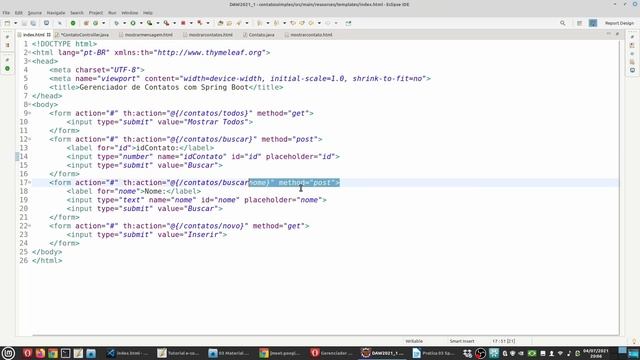Open the Terminal from the taskbar
Screen dimensions: 640x360
[x=65, y=353]
